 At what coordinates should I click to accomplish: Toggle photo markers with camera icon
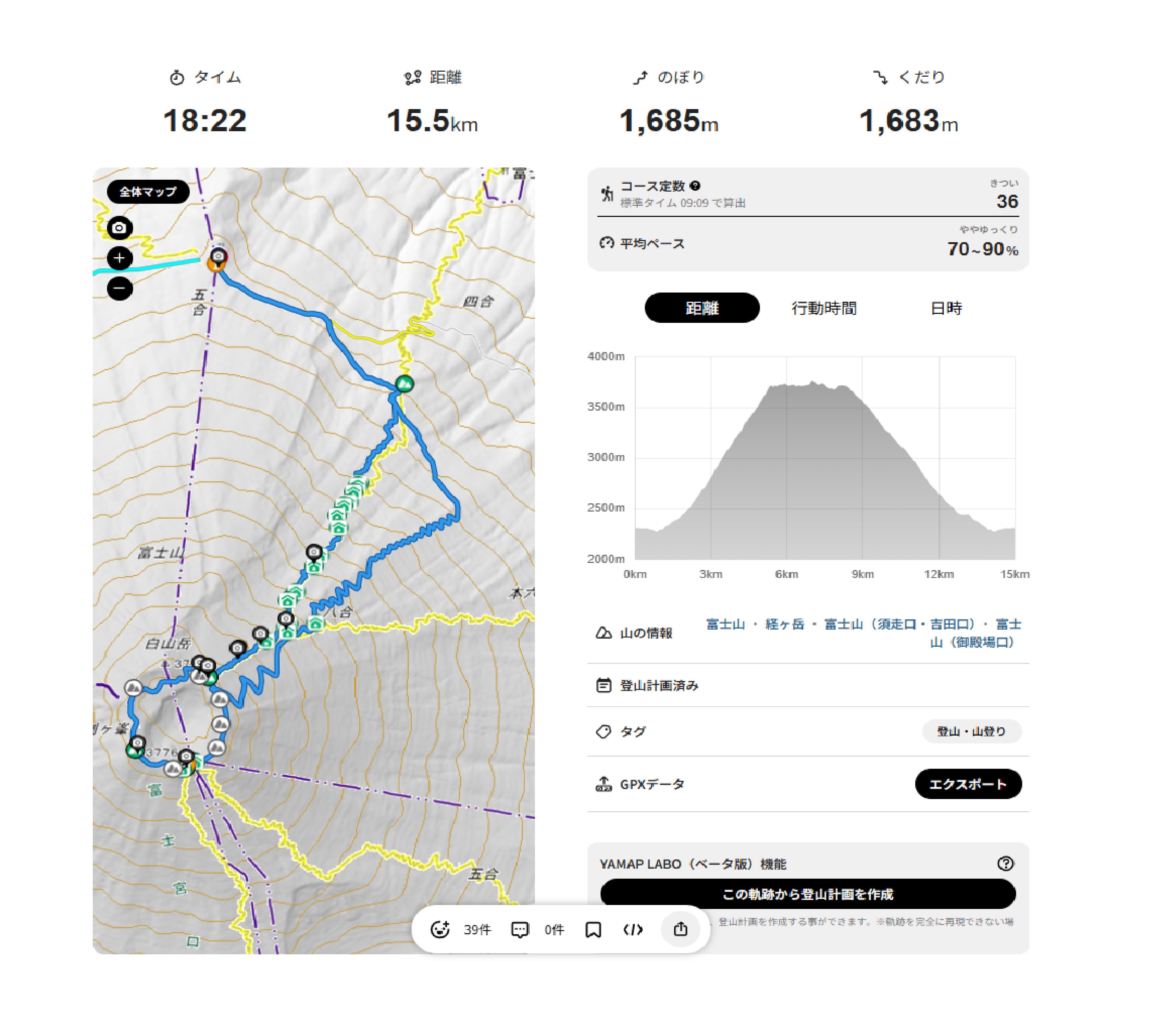point(119,228)
